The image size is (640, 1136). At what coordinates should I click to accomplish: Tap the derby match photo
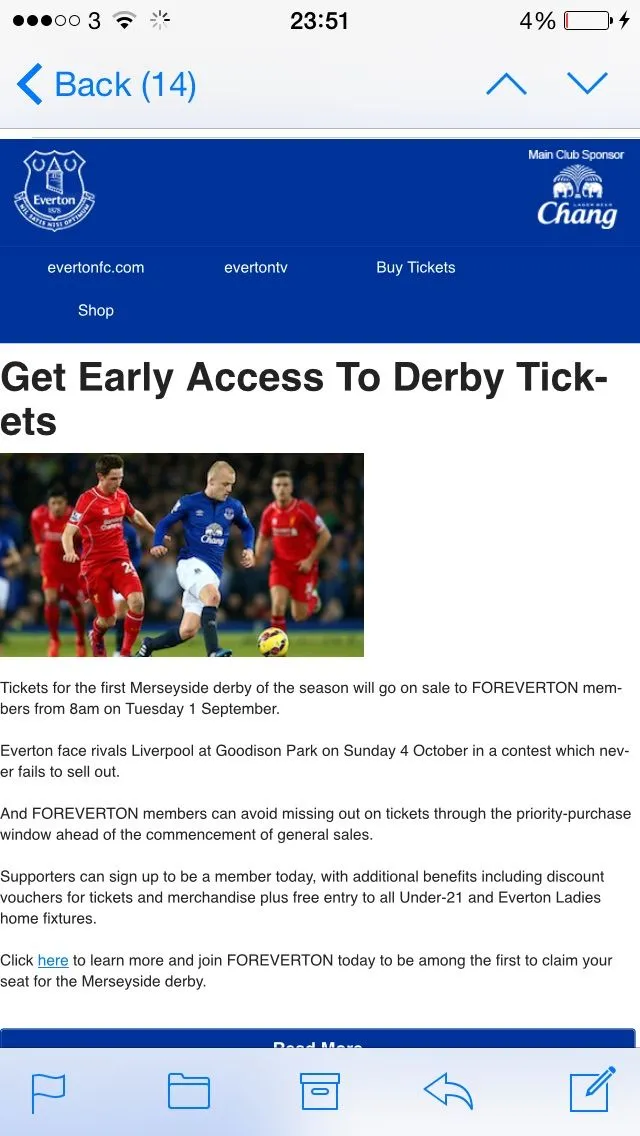[182, 555]
